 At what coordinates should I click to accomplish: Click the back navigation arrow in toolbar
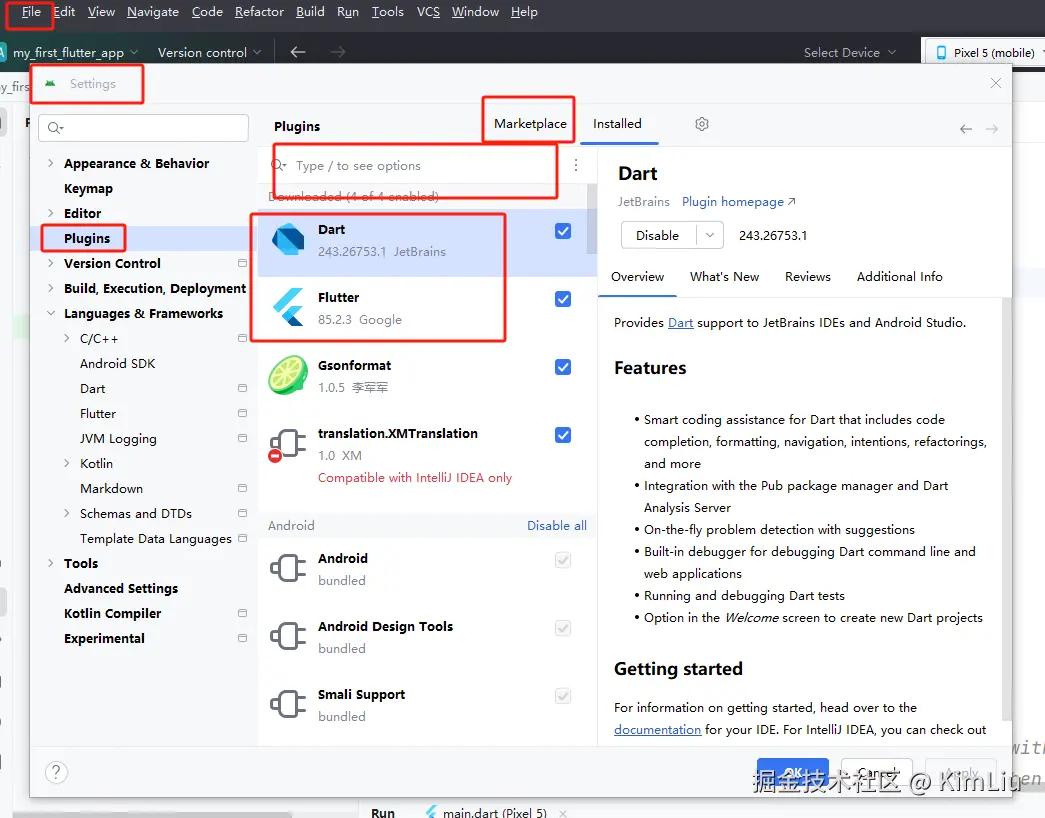click(298, 52)
